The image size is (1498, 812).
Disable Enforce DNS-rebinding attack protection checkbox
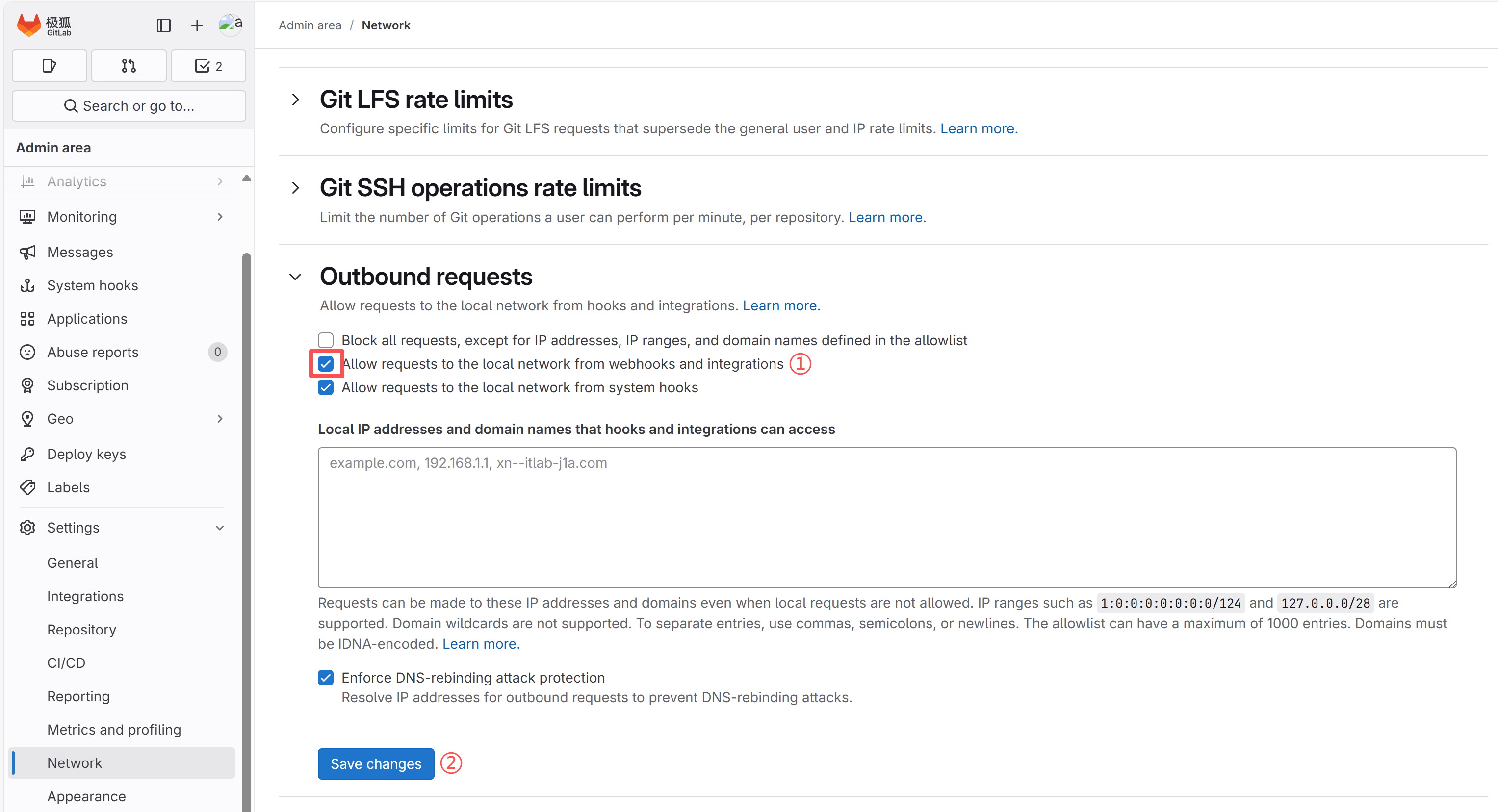(x=326, y=678)
